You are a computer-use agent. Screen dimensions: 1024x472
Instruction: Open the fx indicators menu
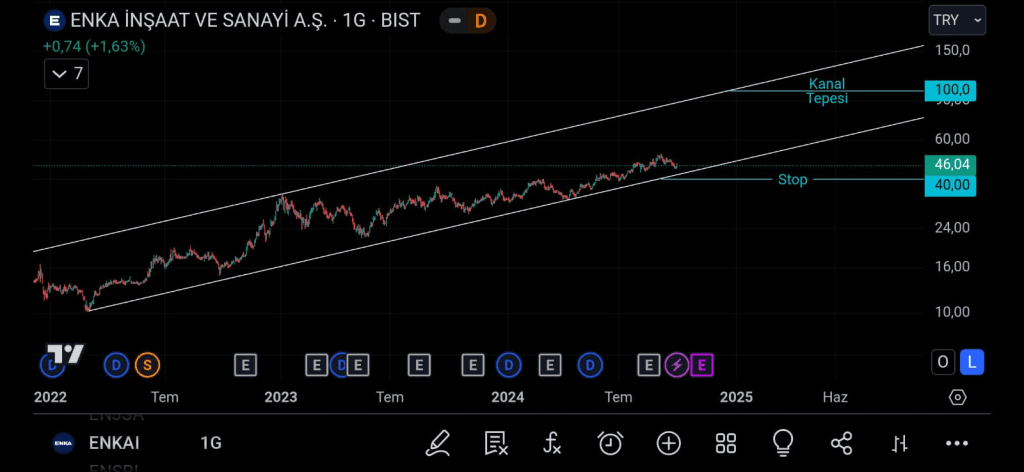point(552,443)
